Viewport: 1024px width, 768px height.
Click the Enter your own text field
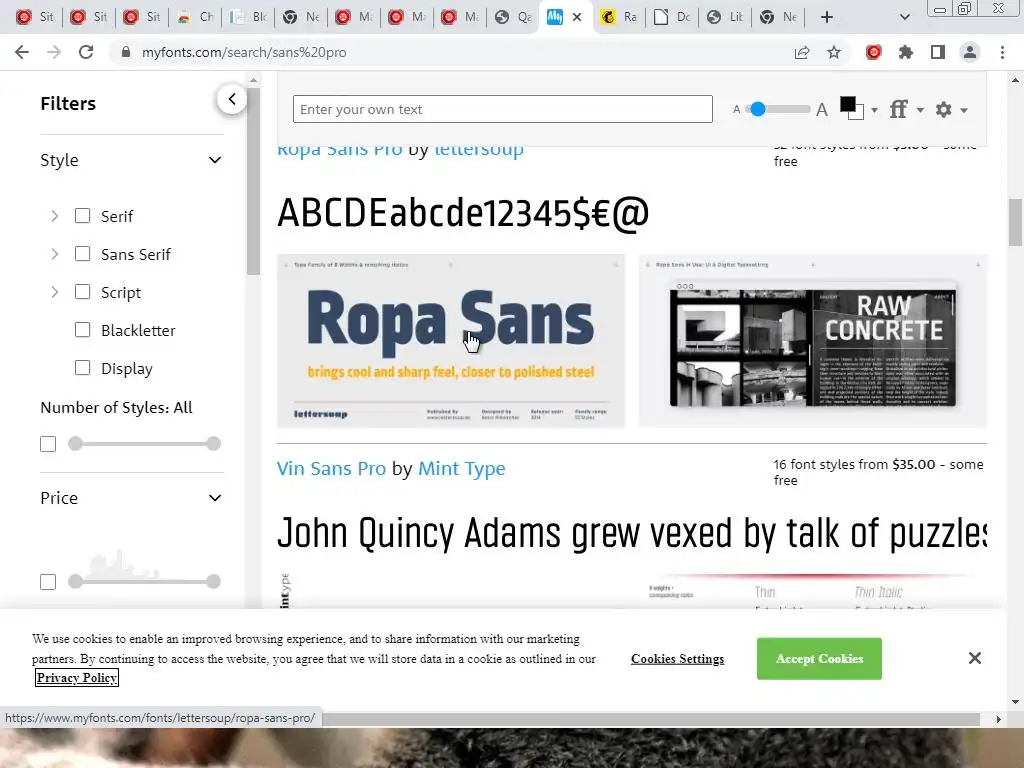coord(502,109)
